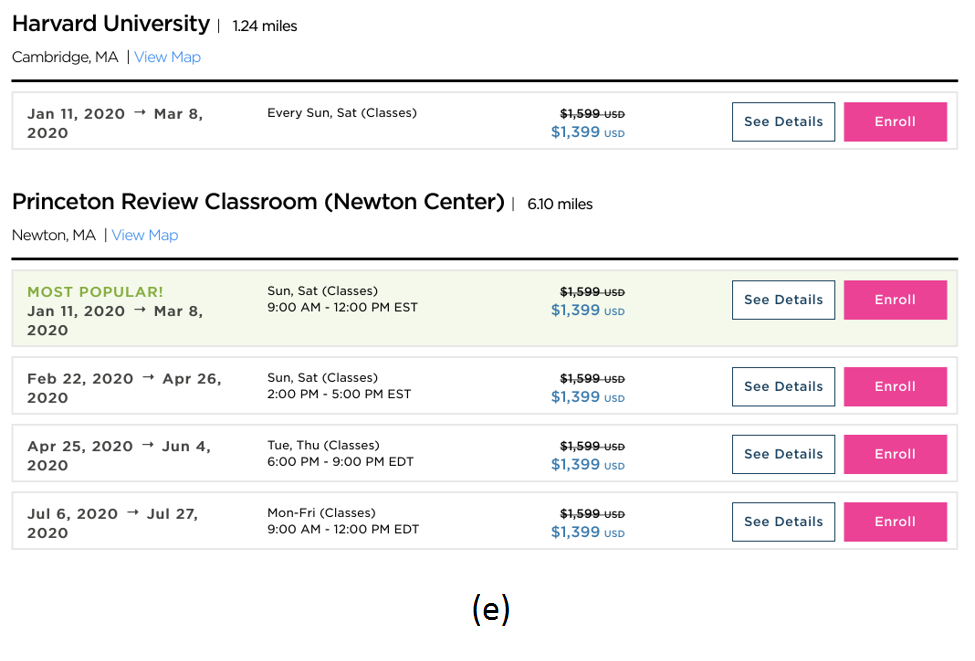This screenshot has height=661, width=975.
Task: Enroll in the Apr 25 to Jun 4 class
Action: coord(895,454)
